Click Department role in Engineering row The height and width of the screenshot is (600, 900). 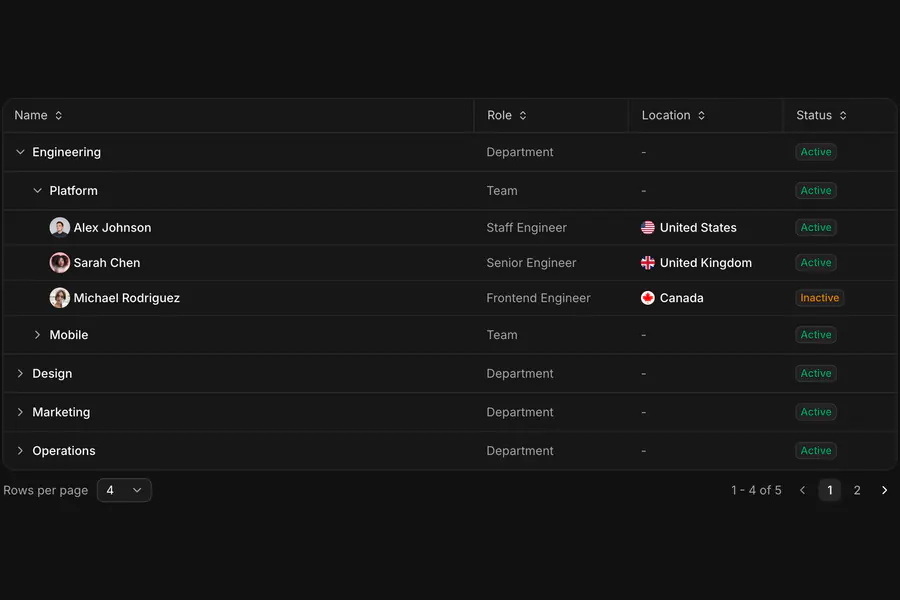pyautogui.click(x=520, y=152)
